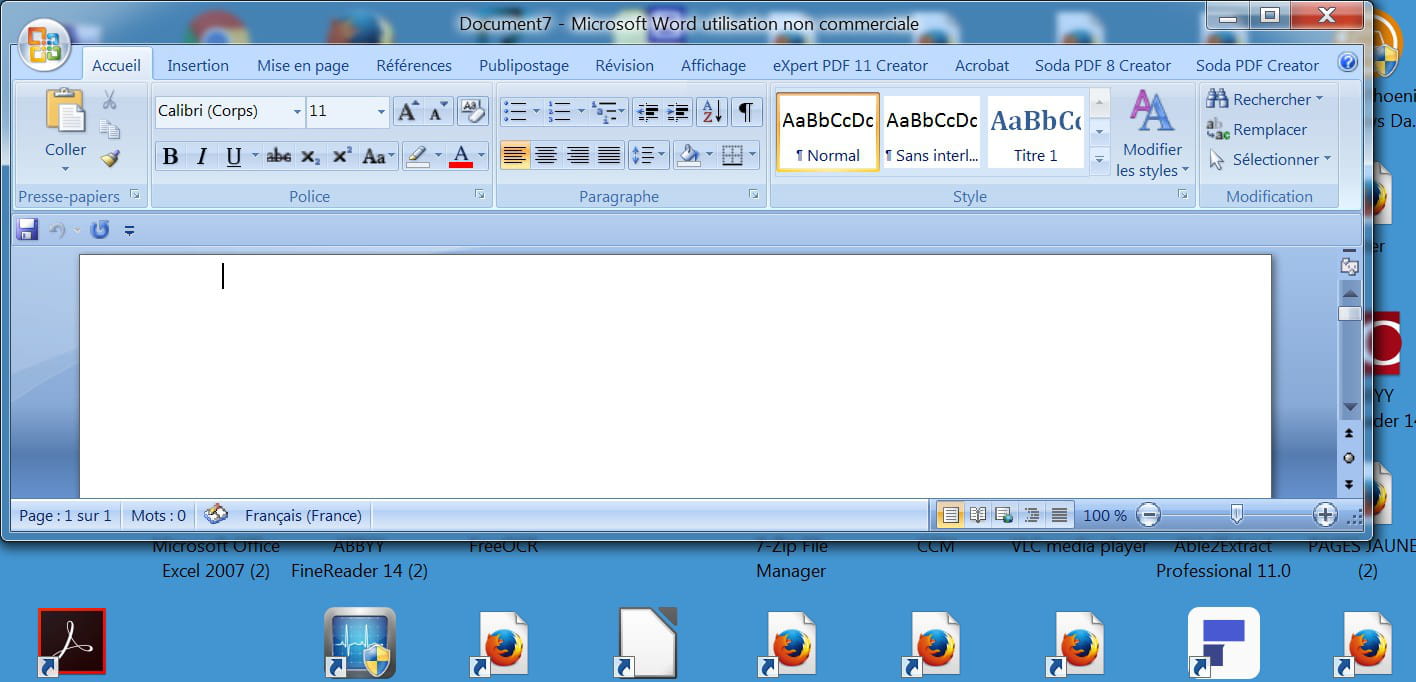Click the zoom slider handle
The height and width of the screenshot is (682, 1416).
(1237, 515)
